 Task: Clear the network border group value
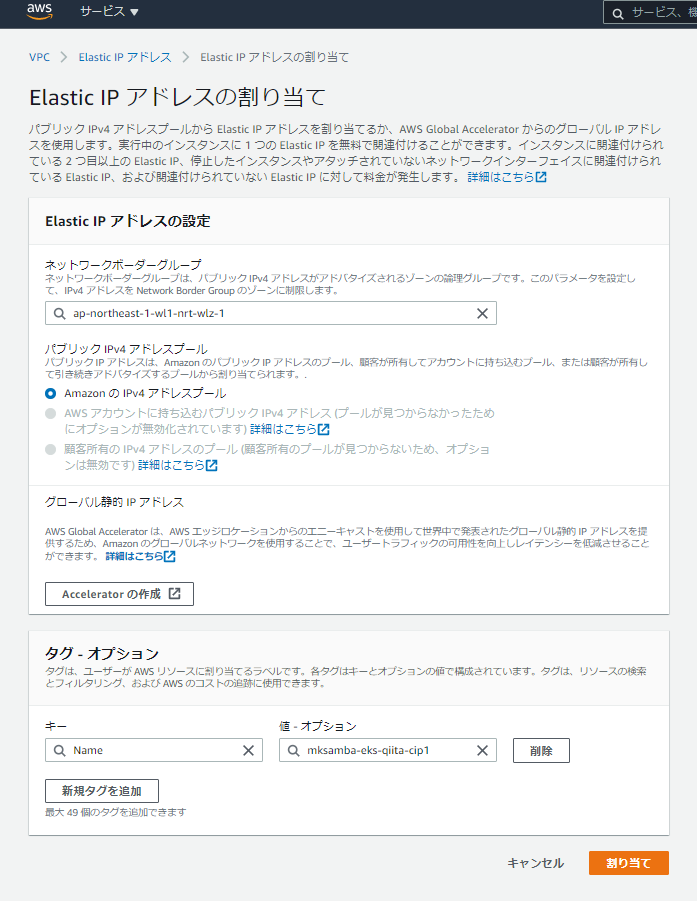pos(482,313)
